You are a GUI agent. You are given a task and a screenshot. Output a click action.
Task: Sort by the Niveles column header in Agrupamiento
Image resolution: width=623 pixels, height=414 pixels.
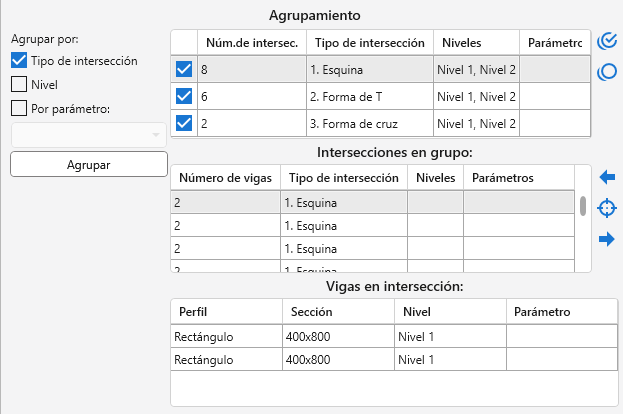pos(475,43)
